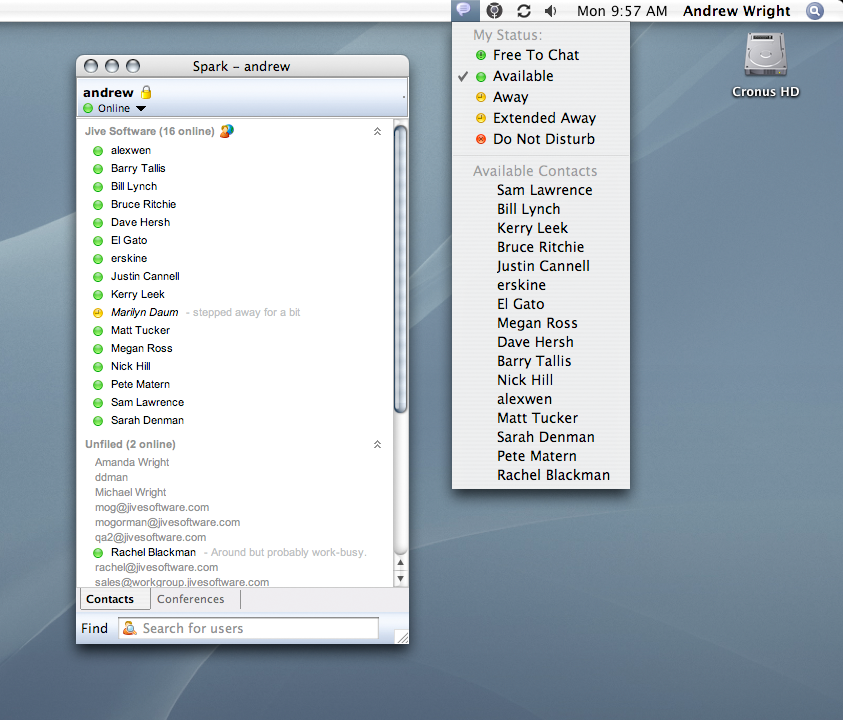Image resolution: width=843 pixels, height=720 pixels.
Task: Click the round menu bar icon beside the chat bubble
Action: point(494,11)
